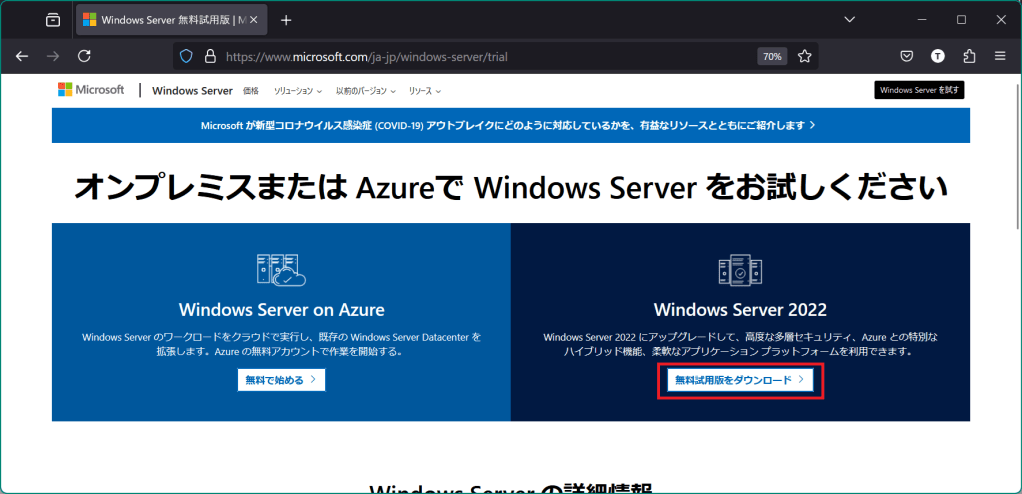Click the tracking protection shield icon
This screenshot has height=494, width=1022.
coord(186,57)
